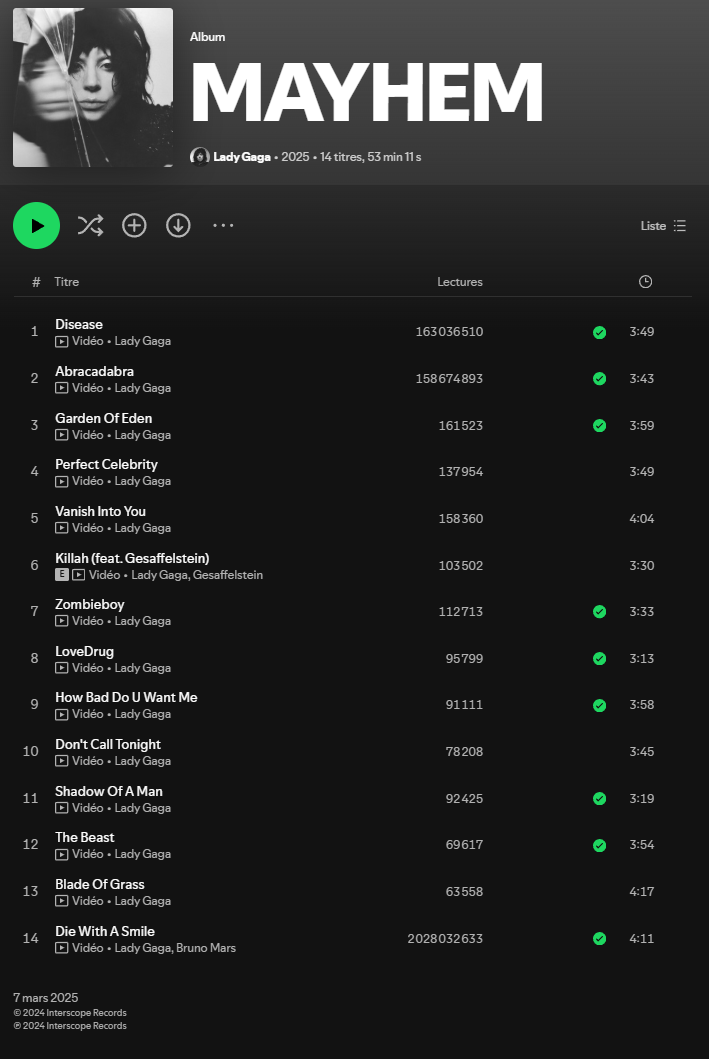Image resolution: width=709 pixels, height=1059 pixels.
Task: Open Perfect Celebrity track
Action: [107, 465]
